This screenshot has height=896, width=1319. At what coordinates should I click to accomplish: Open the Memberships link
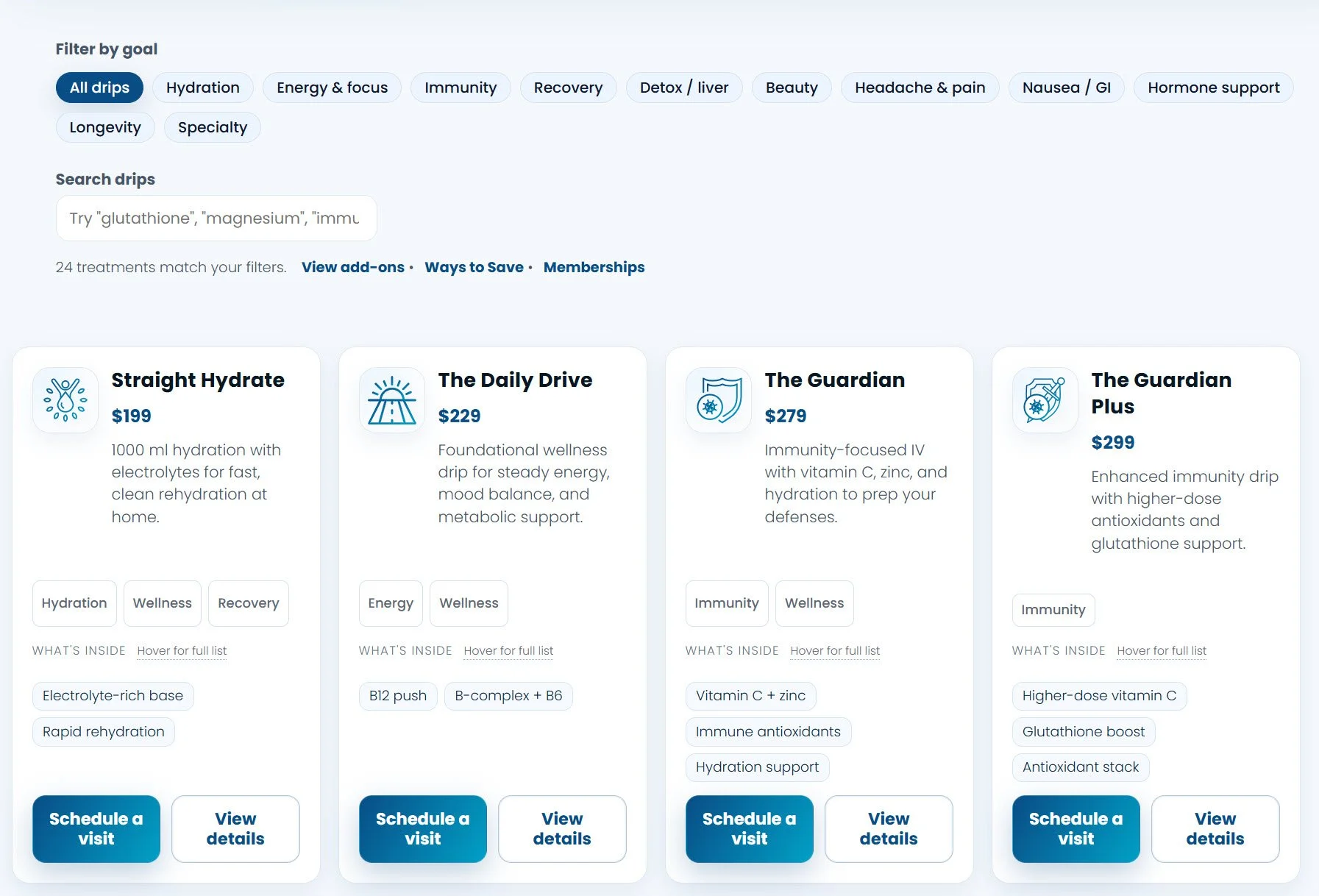coord(594,266)
